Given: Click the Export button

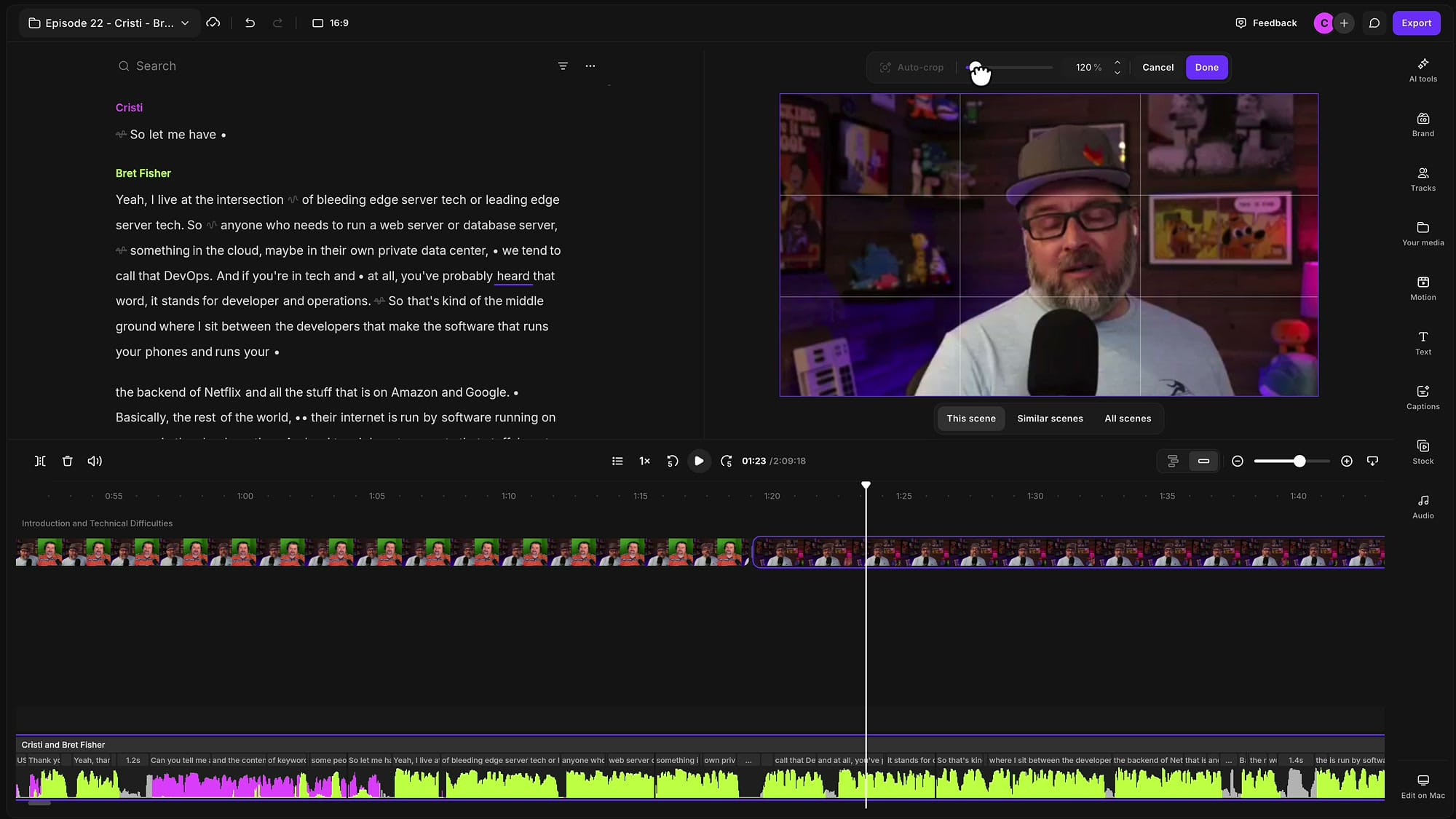Looking at the screenshot, I should tap(1416, 23).
